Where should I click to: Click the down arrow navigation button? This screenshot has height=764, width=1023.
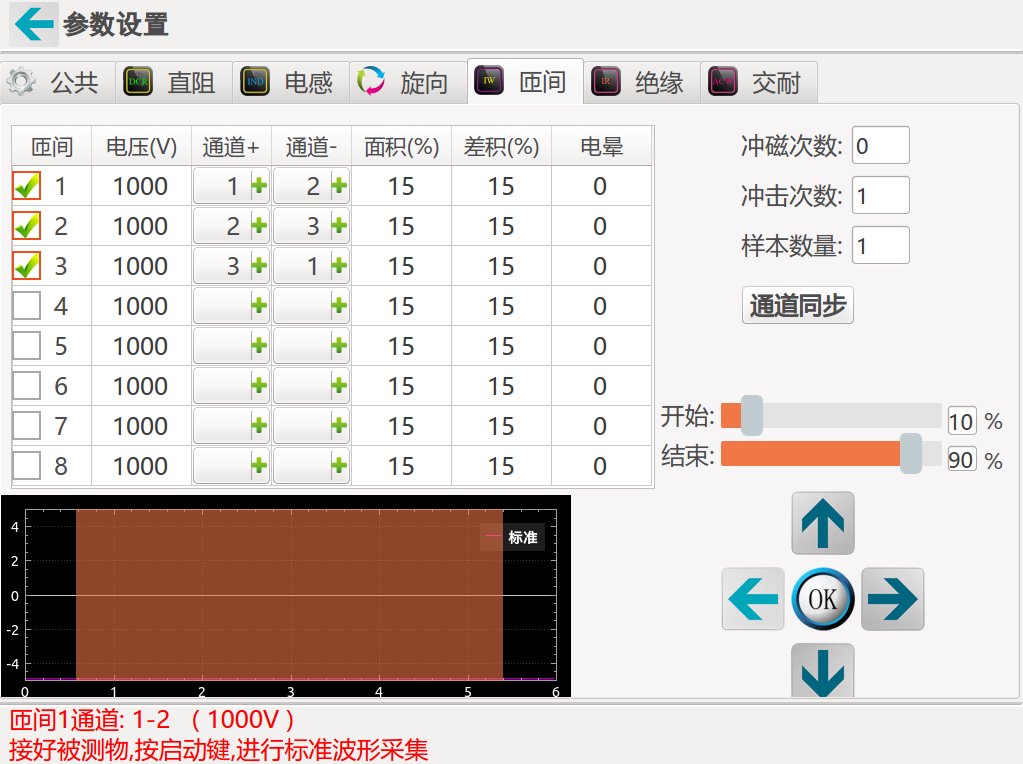point(823,671)
